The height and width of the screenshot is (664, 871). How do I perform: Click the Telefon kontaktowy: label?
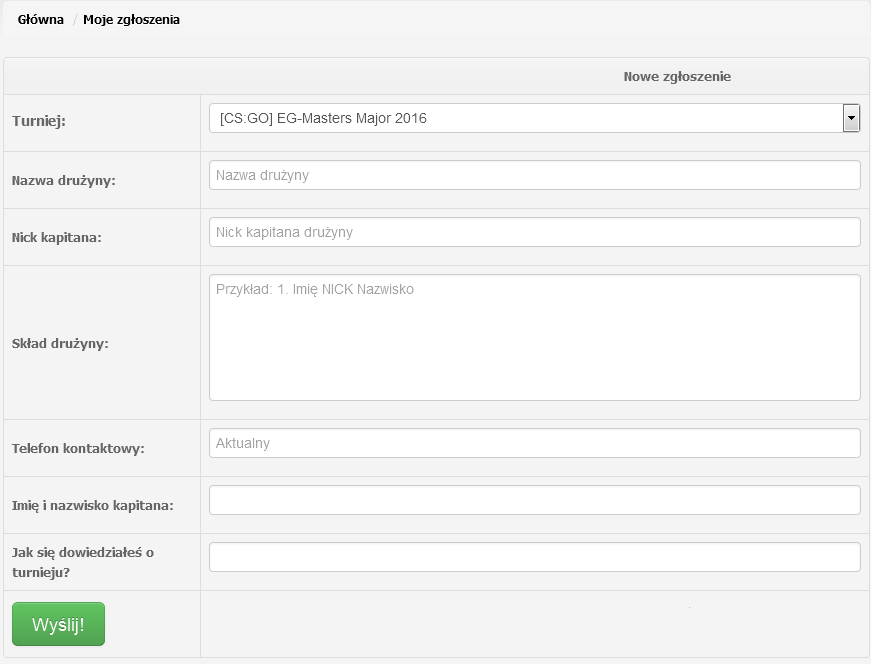click(x=78, y=448)
